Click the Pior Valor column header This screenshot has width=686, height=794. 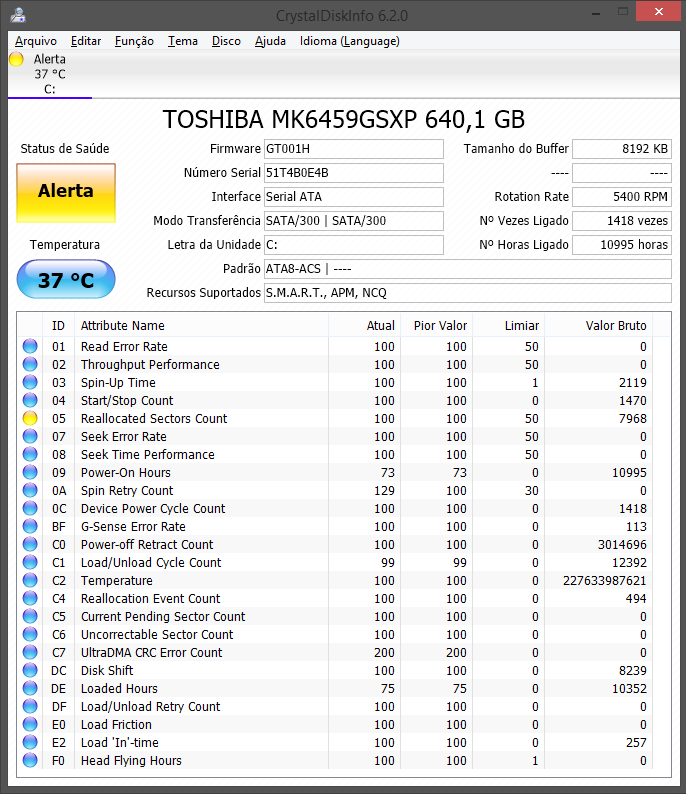click(436, 326)
